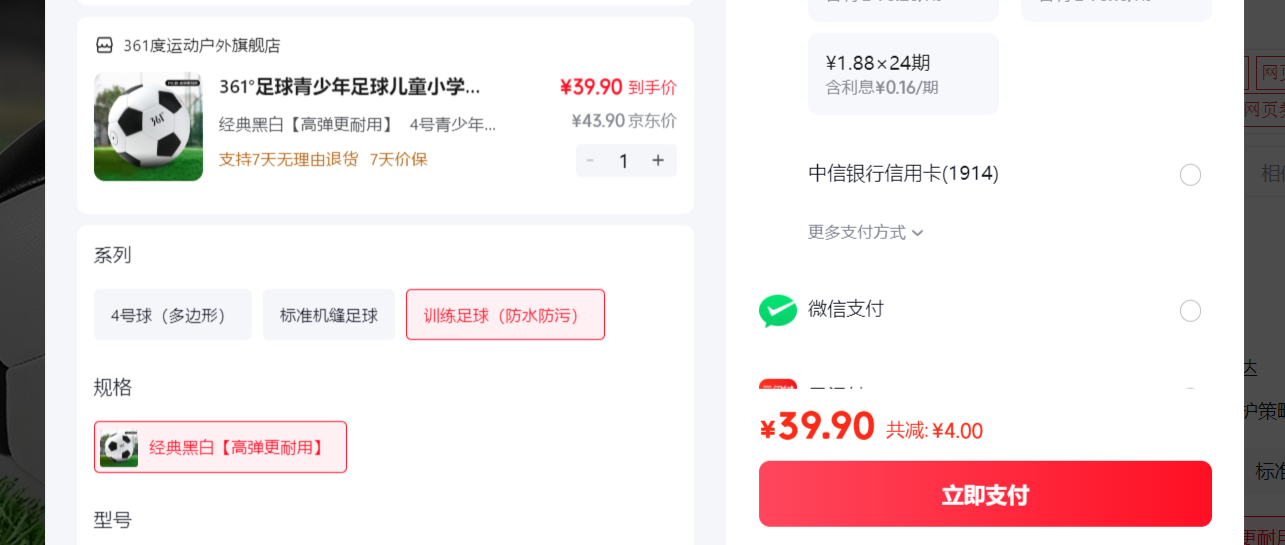1285x545 pixels.
Task: Select the 4号球（多边形） series option
Action: [173, 315]
